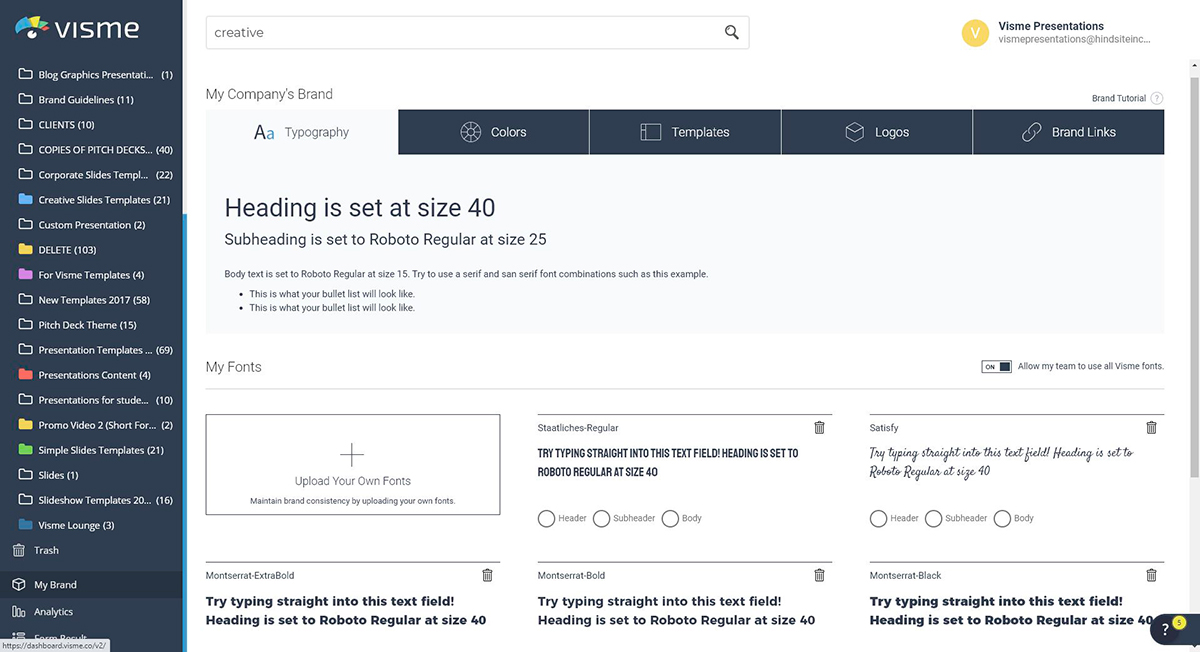This screenshot has width=1200, height=652.
Task: Open the Brand Tutorial link
Action: [1118, 97]
